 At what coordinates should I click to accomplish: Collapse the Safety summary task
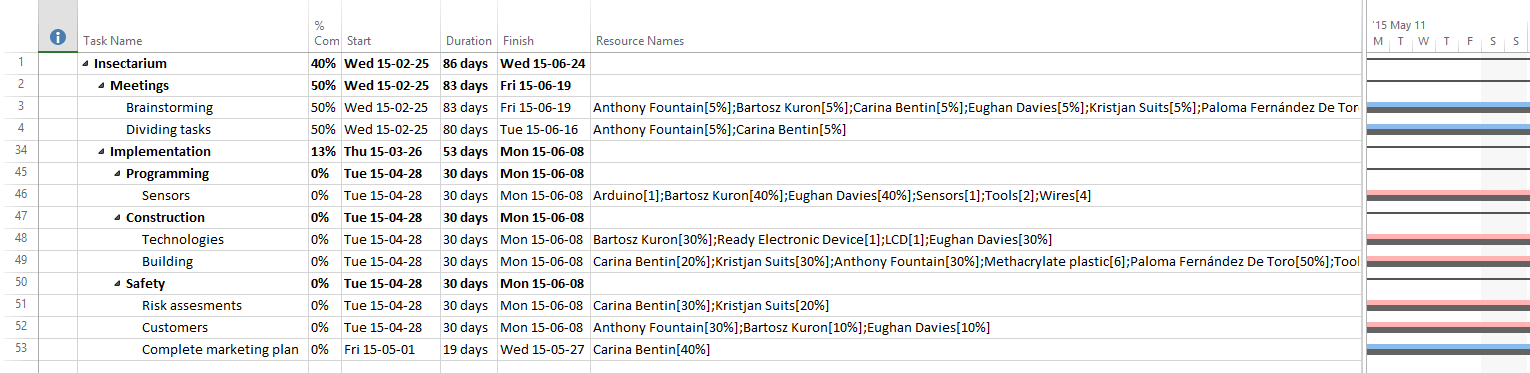coord(117,284)
